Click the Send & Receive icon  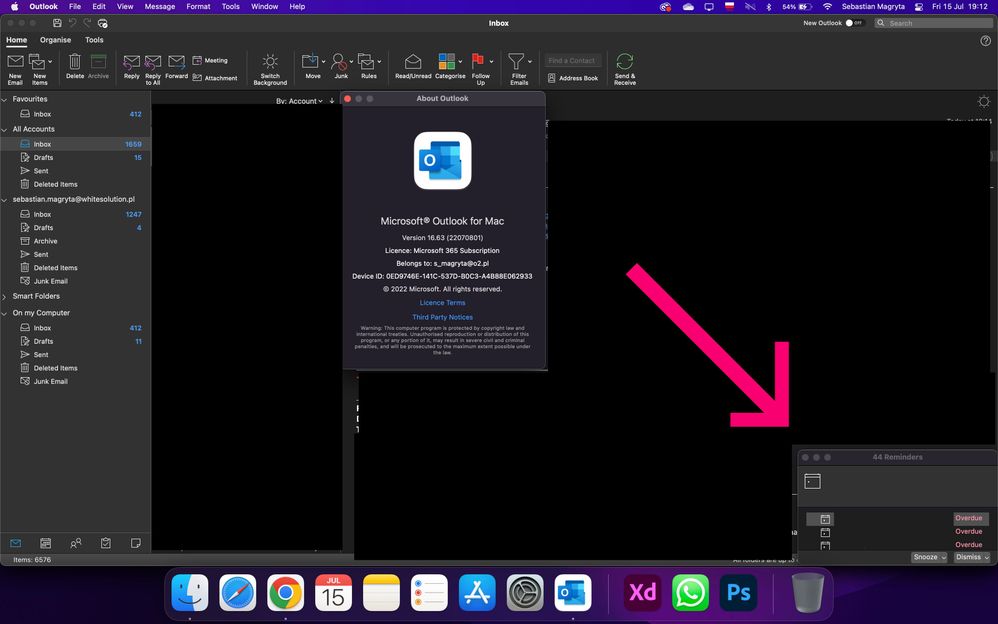tap(626, 66)
